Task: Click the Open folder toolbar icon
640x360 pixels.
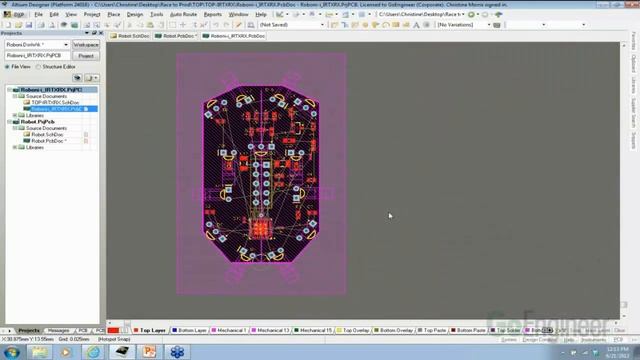Action: pos(18,25)
